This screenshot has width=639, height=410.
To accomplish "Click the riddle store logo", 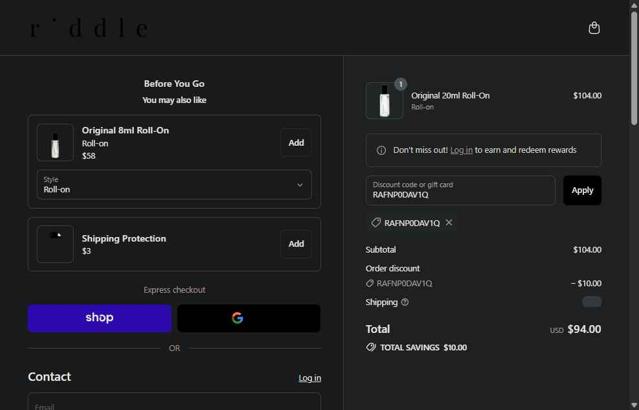I will [x=89, y=29].
